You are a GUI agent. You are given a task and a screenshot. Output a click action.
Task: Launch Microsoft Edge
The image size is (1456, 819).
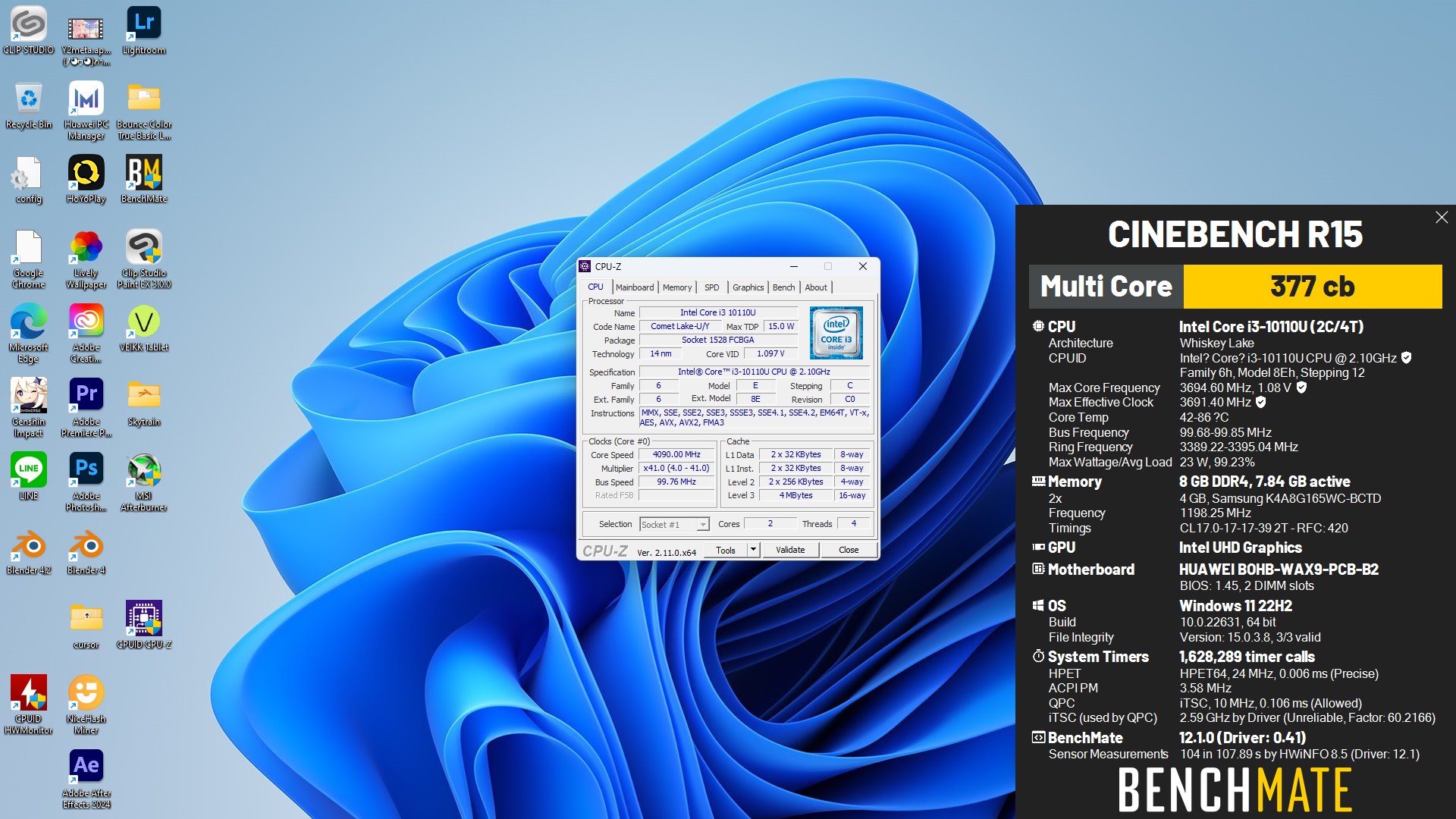(x=29, y=334)
